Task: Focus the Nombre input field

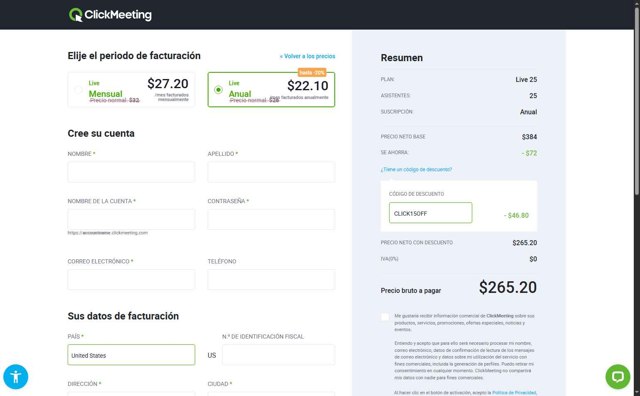Action: point(131,171)
